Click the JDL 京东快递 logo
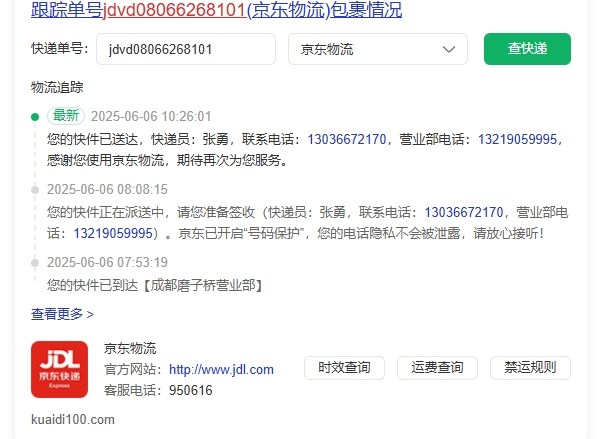Image resolution: width=610 pixels, height=439 pixels. tap(60, 369)
